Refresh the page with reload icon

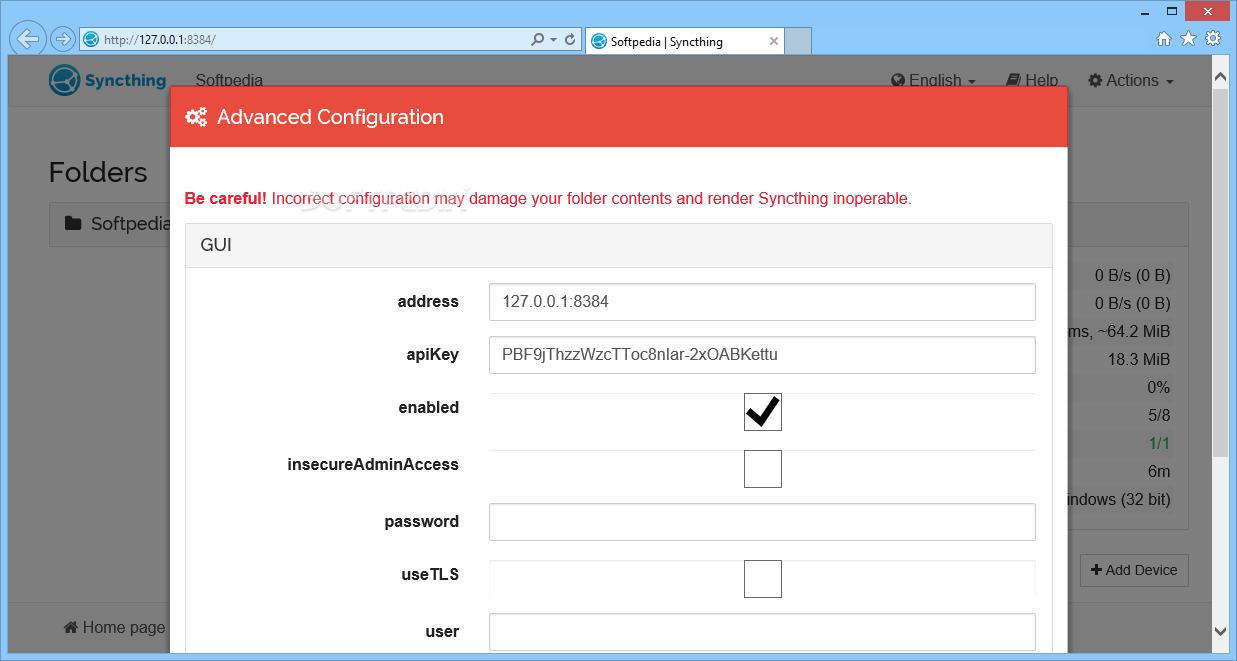[570, 39]
